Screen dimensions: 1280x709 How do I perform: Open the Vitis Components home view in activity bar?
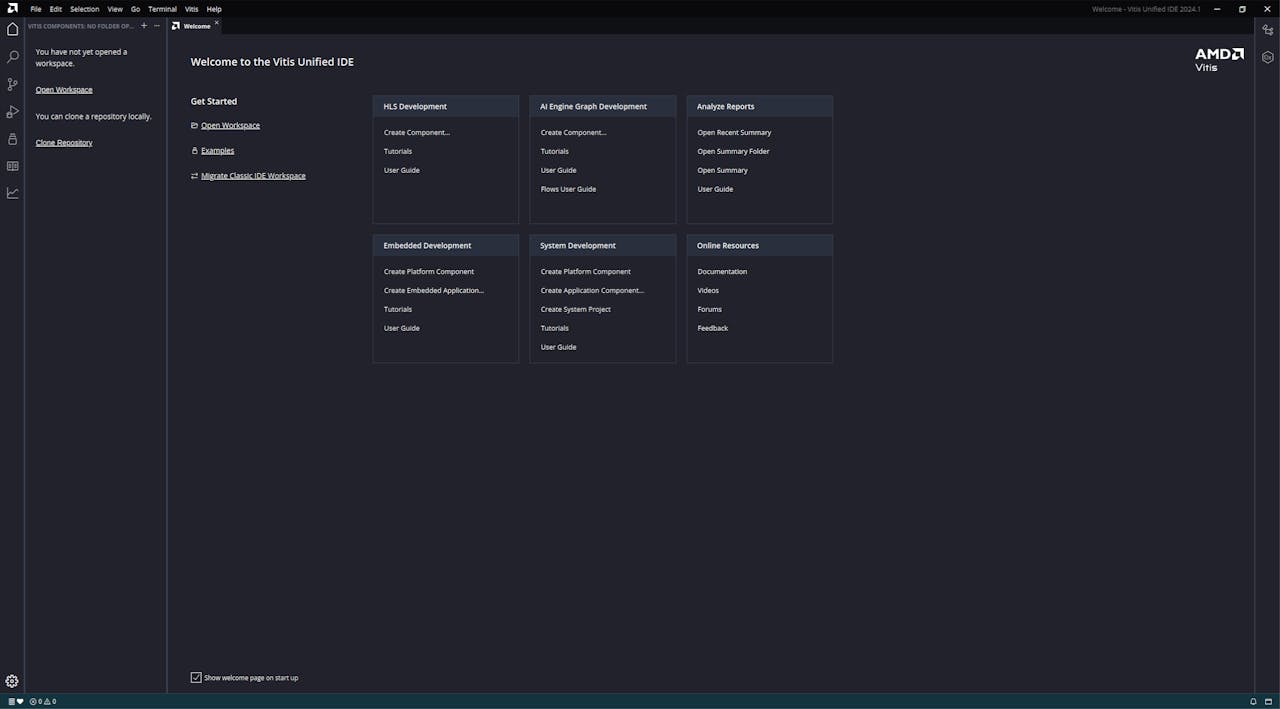tap(12, 29)
